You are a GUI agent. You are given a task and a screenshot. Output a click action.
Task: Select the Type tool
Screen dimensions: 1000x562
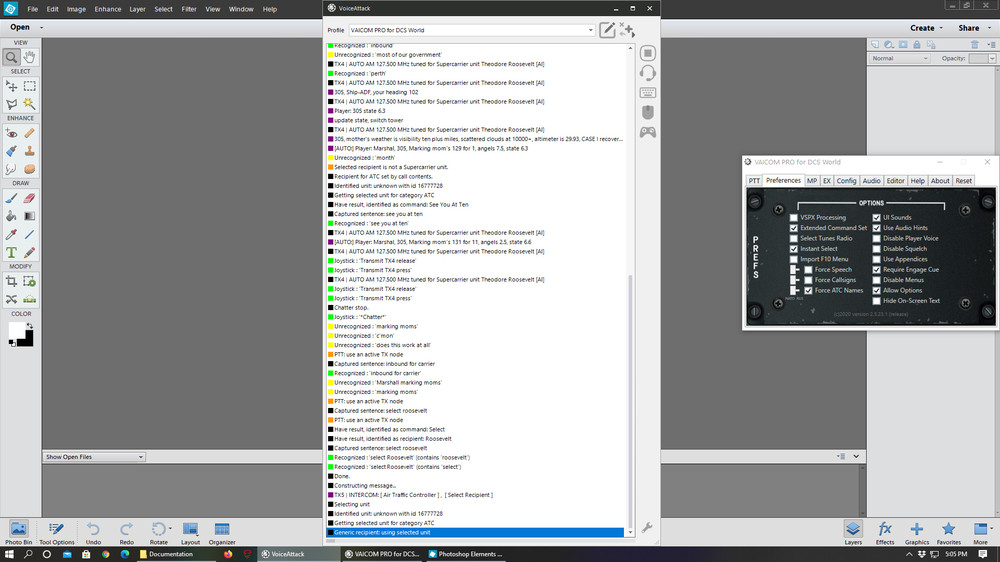click(11, 253)
